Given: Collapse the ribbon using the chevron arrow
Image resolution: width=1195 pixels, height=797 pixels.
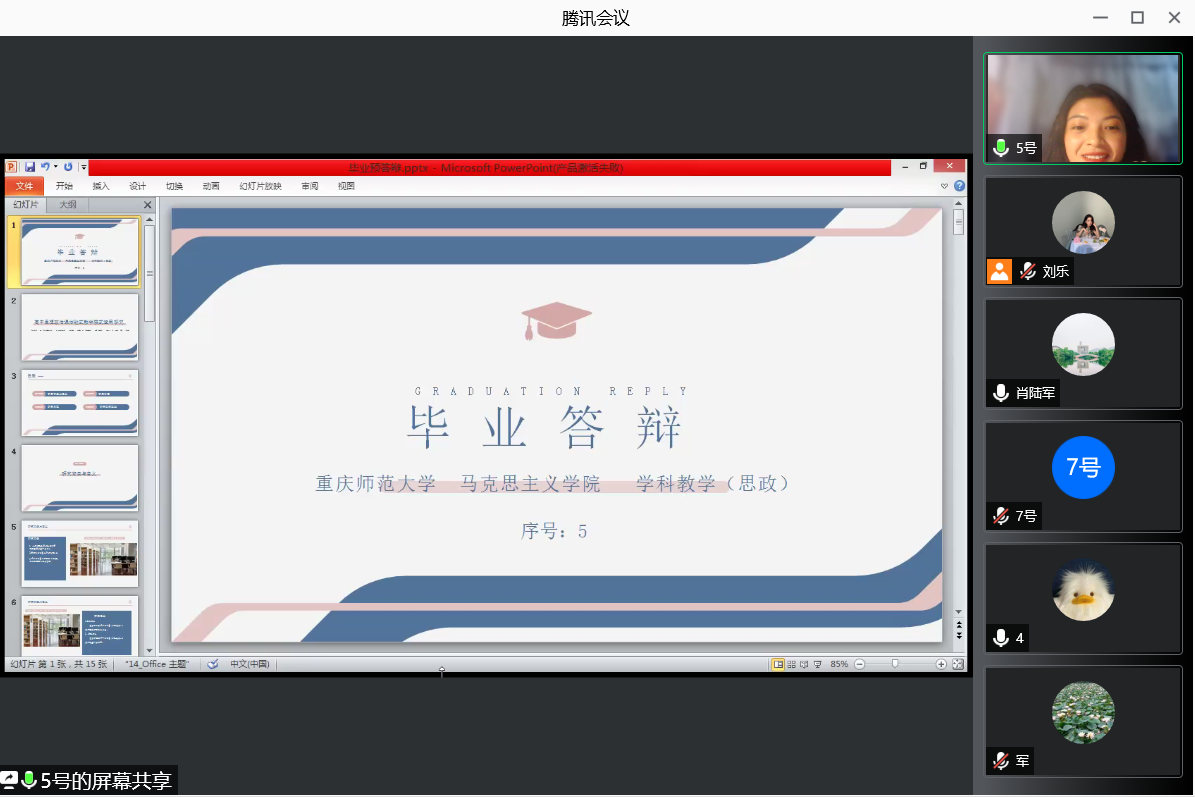Looking at the screenshot, I should click(944, 186).
